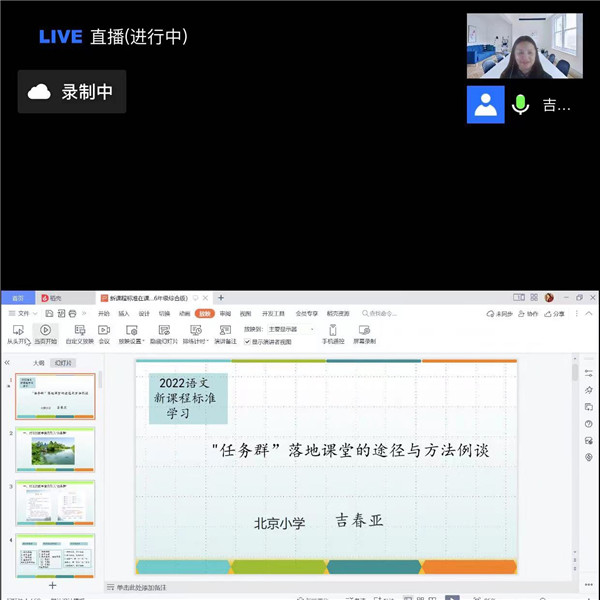The height and width of the screenshot is (600, 600).
Task: Click the user avatar in title bar
Action: coord(549,297)
